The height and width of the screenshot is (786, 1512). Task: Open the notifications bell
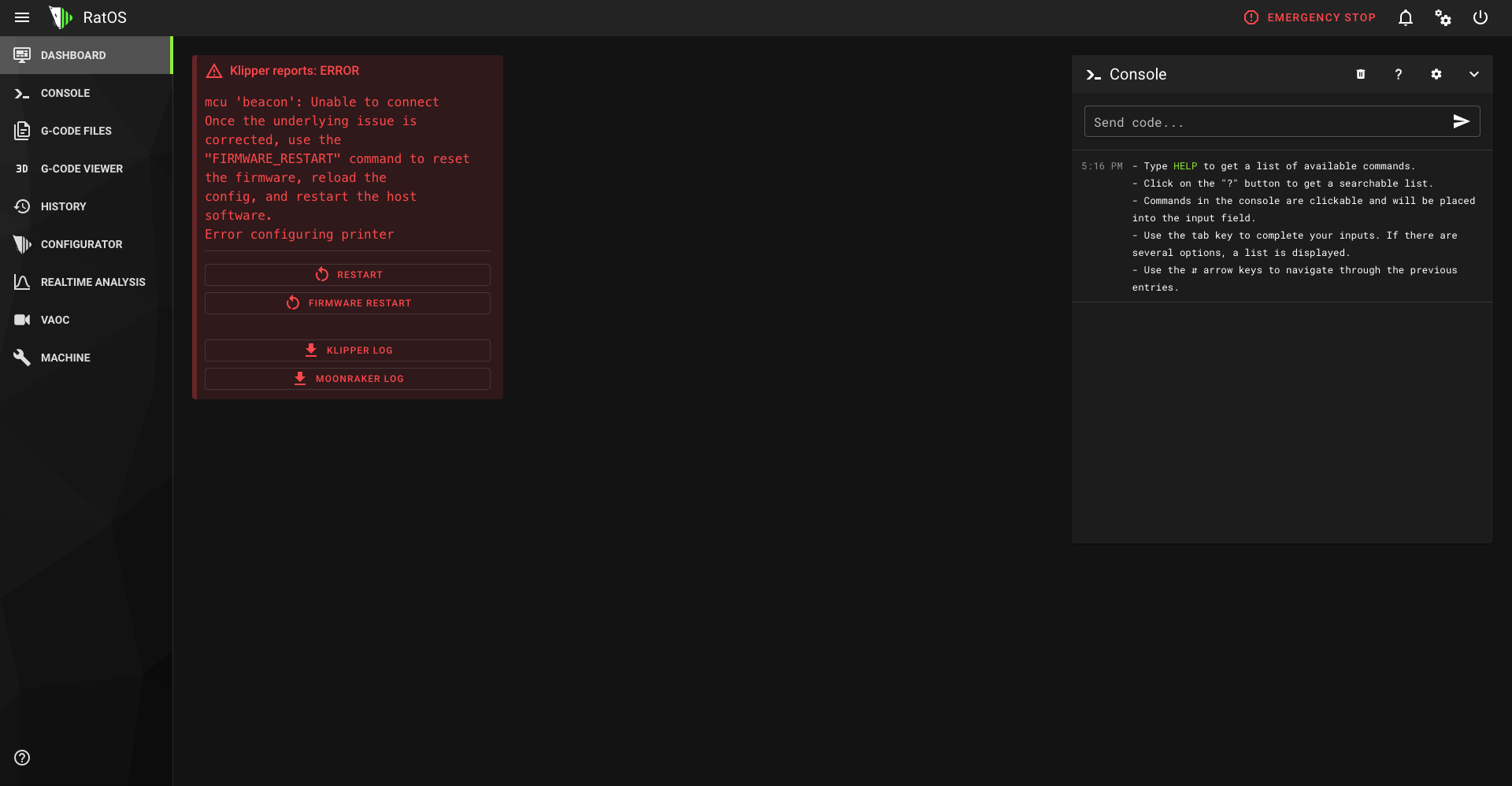point(1406,17)
